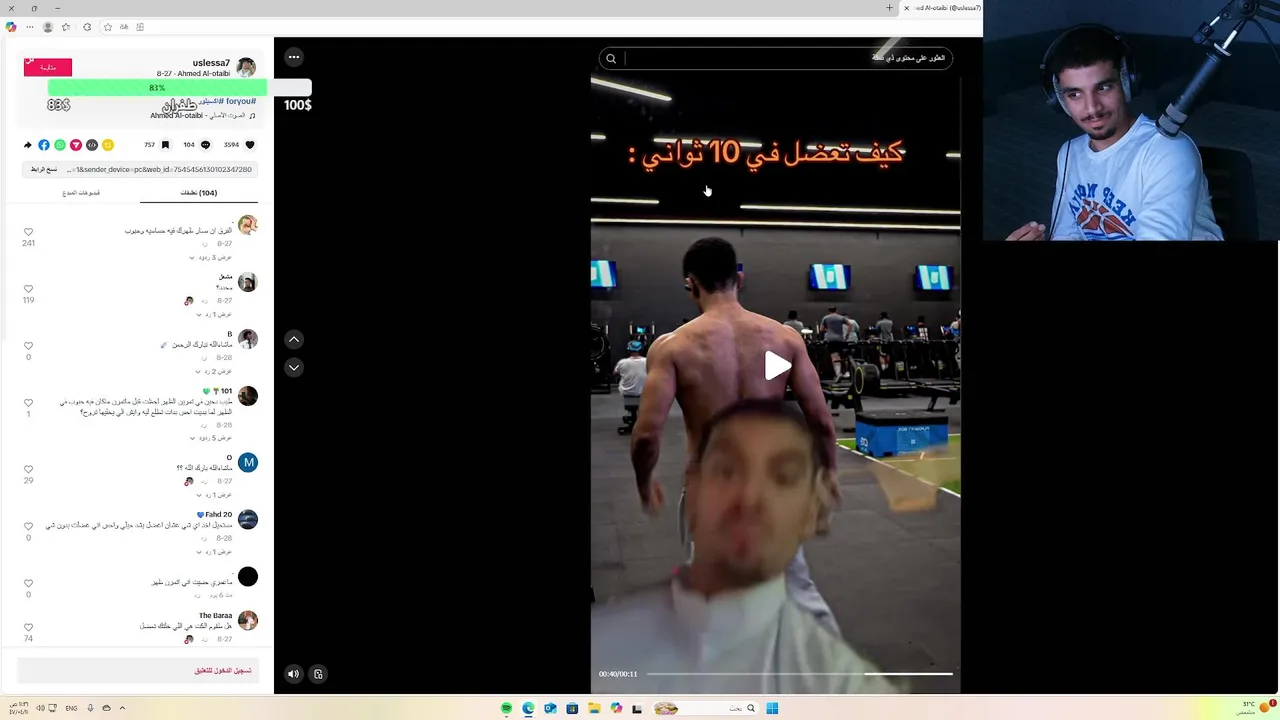The image size is (1280, 720).
Task: Open comments via speech bubble icon 104
Action: pyautogui.click(x=206, y=145)
